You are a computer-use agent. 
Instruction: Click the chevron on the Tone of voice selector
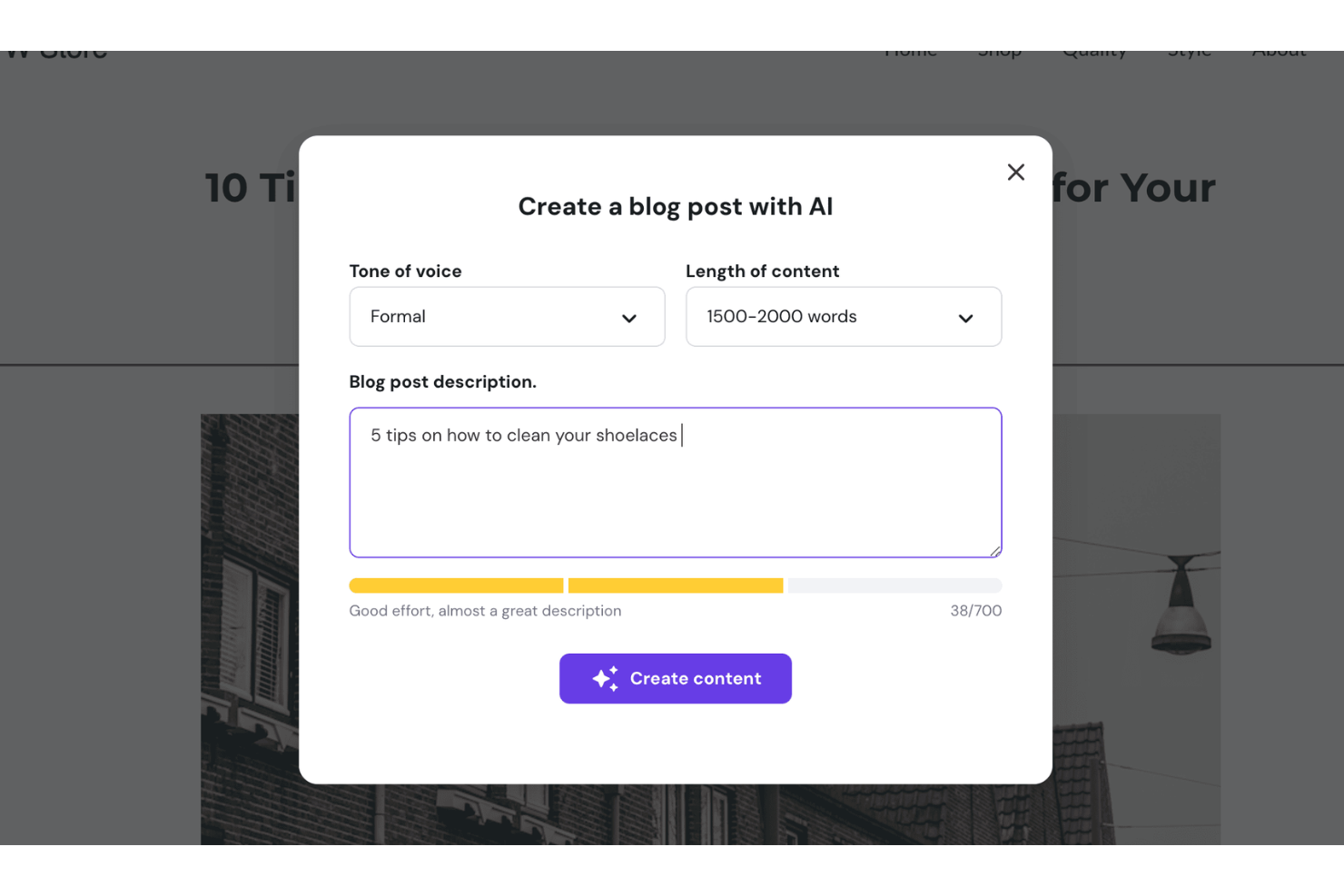tap(629, 319)
